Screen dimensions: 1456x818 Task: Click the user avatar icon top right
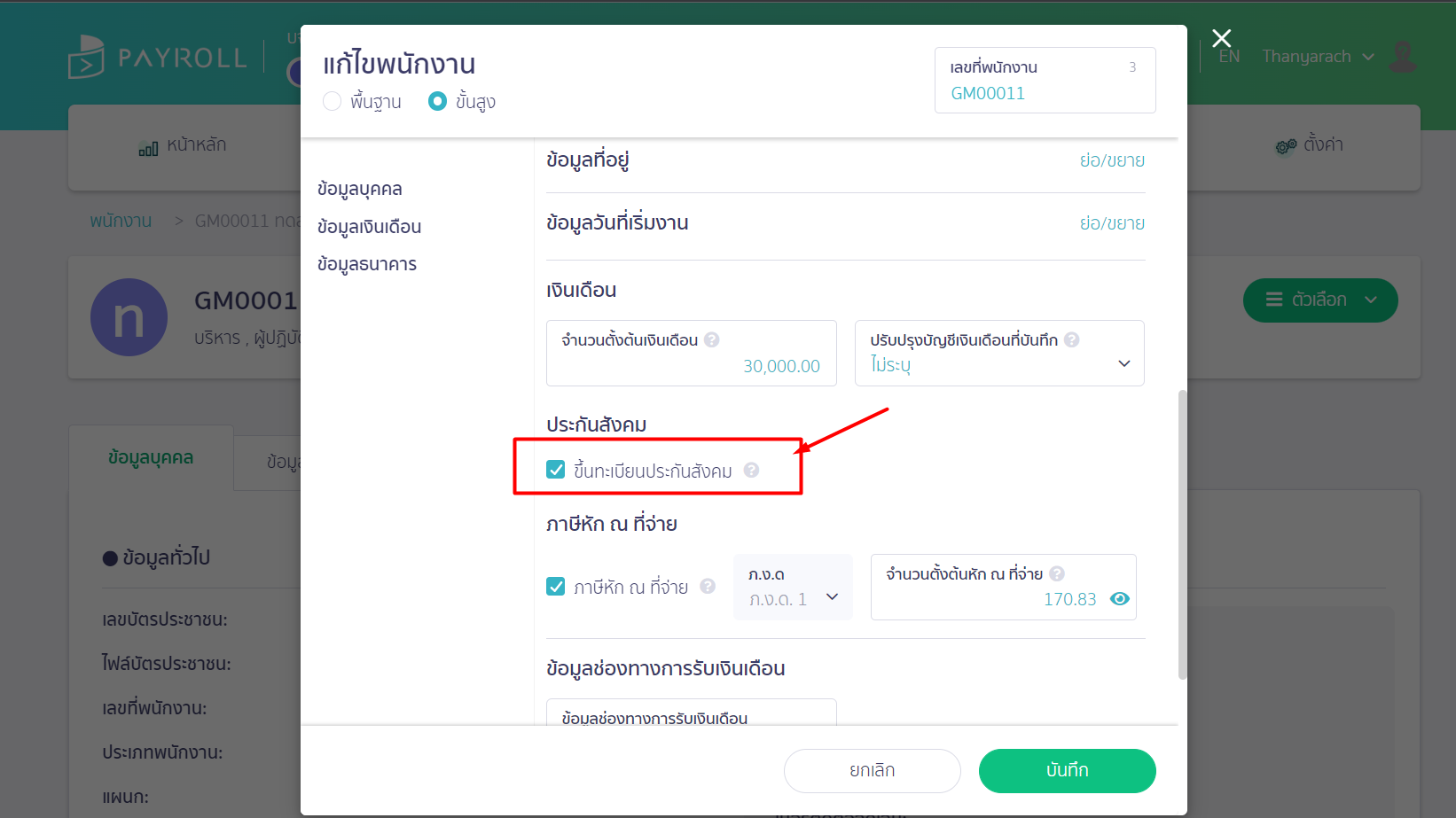point(1403,57)
